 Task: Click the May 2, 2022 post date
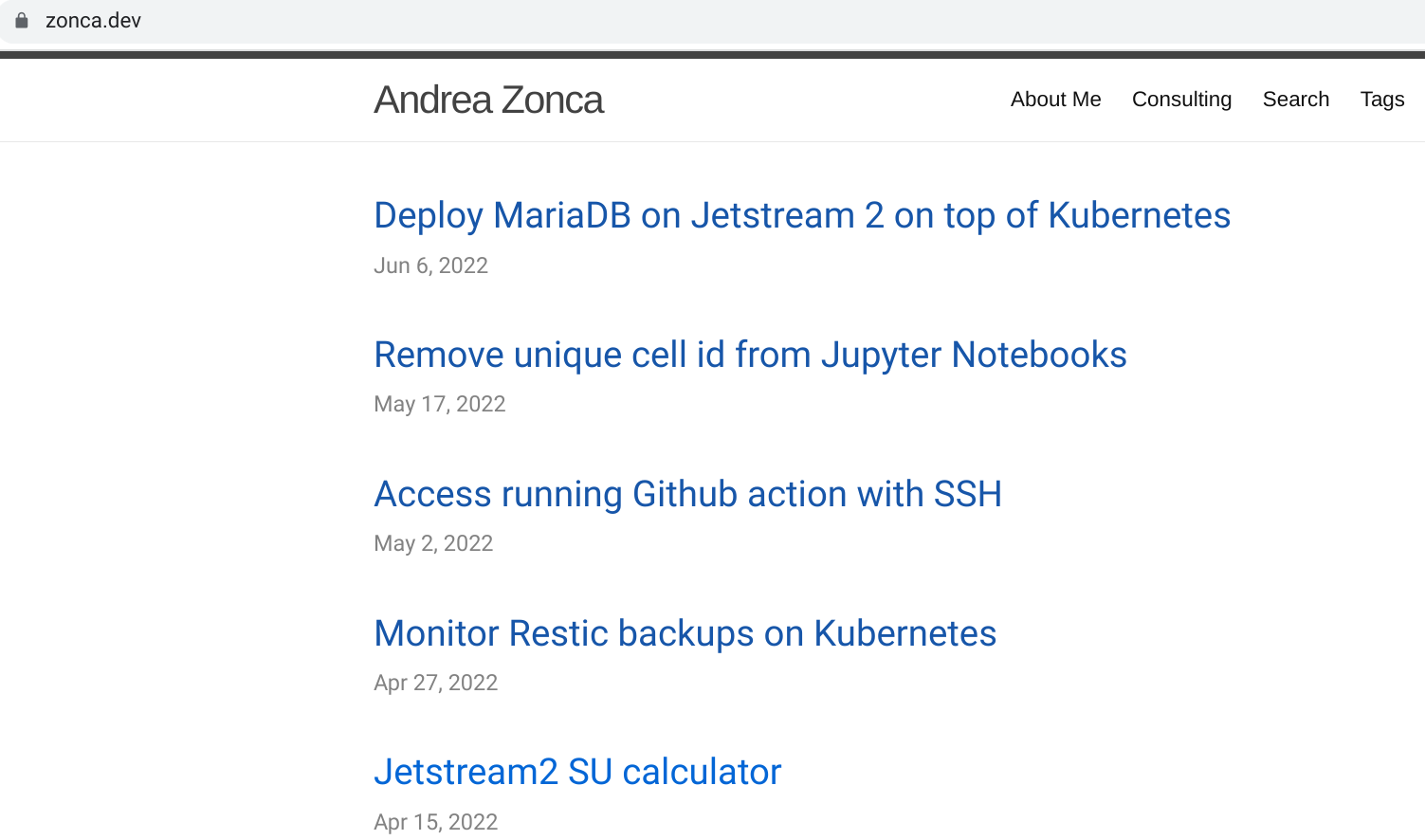(433, 543)
